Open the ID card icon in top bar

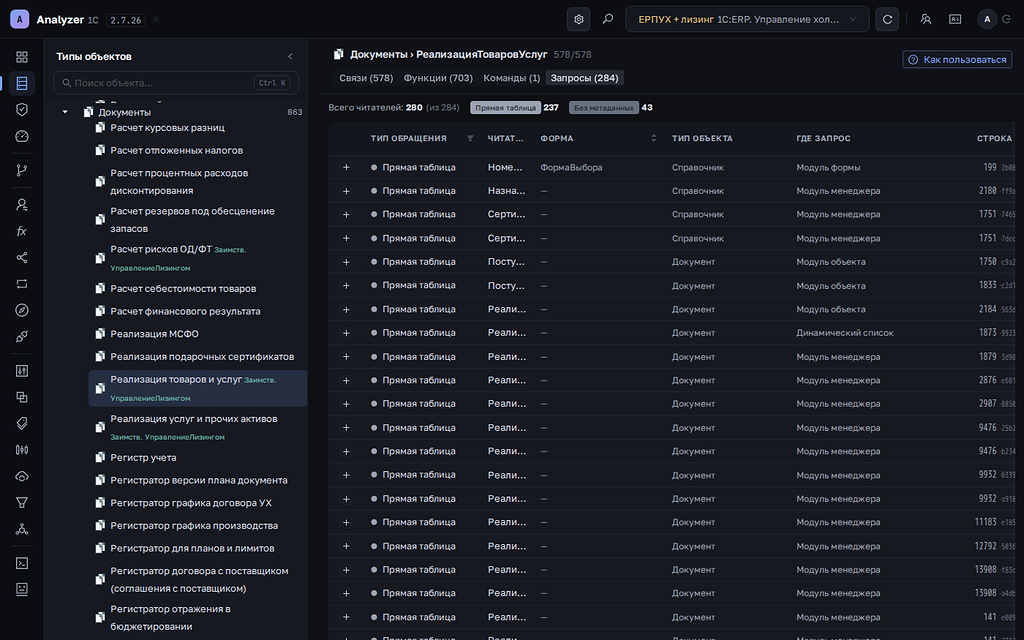[x=955, y=20]
